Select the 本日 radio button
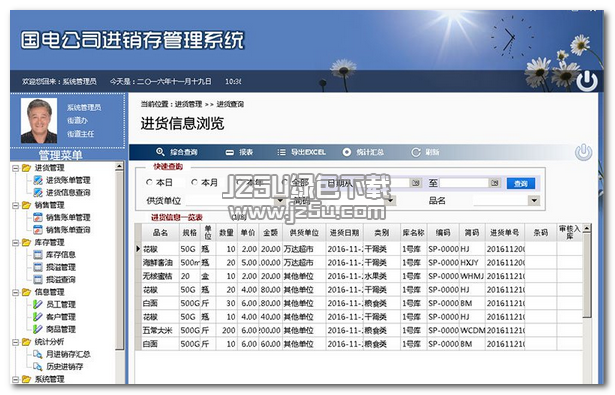Viewport: 615px width, 395px height. click(149, 182)
